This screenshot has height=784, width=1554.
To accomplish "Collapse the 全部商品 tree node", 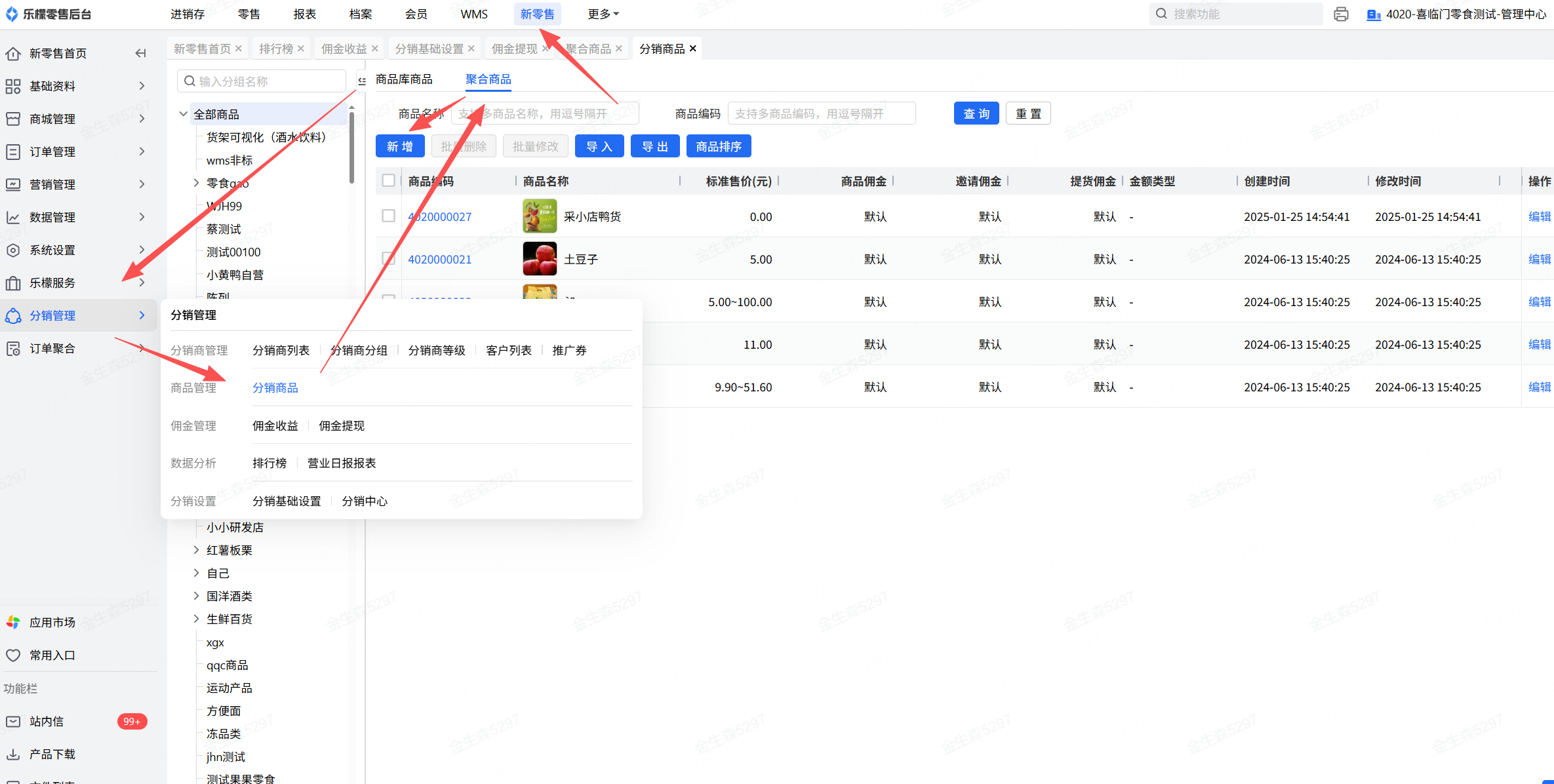I will coord(184,114).
